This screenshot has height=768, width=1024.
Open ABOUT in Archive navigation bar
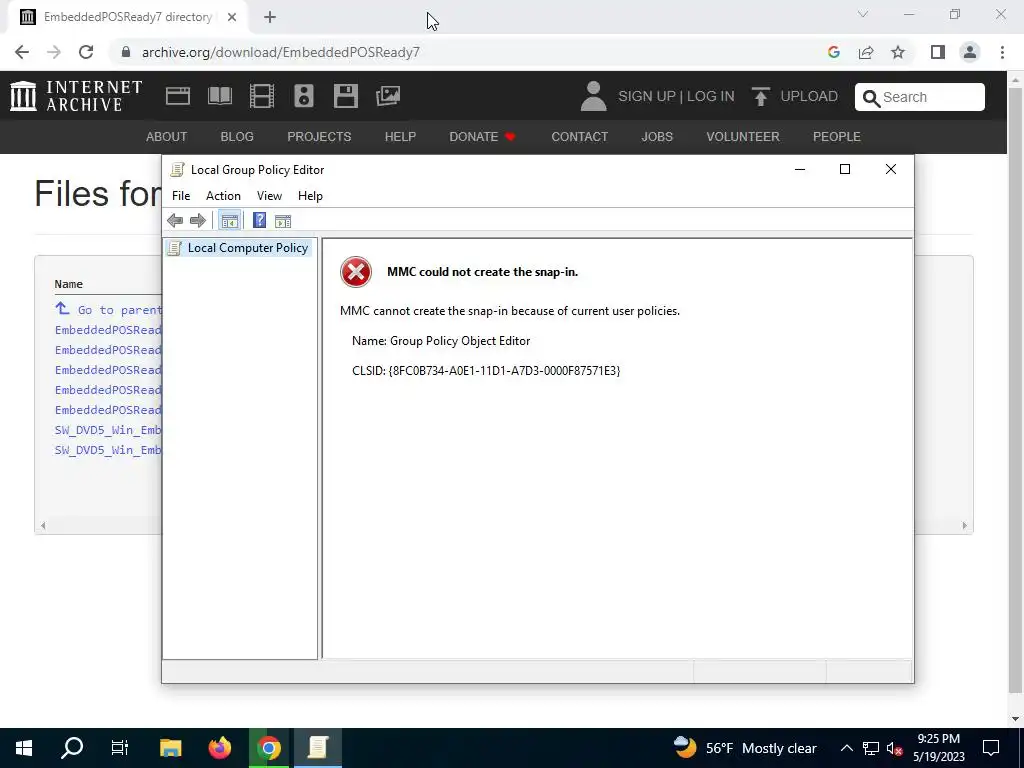(x=167, y=136)
